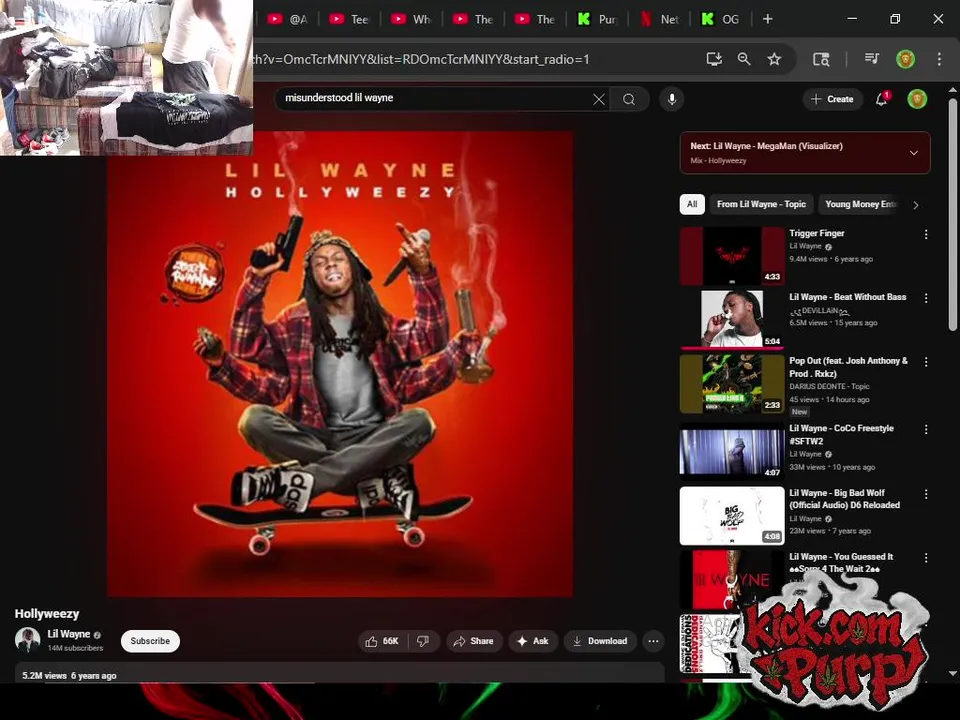Open the browser side panel search icon

[x=820, y=59]
